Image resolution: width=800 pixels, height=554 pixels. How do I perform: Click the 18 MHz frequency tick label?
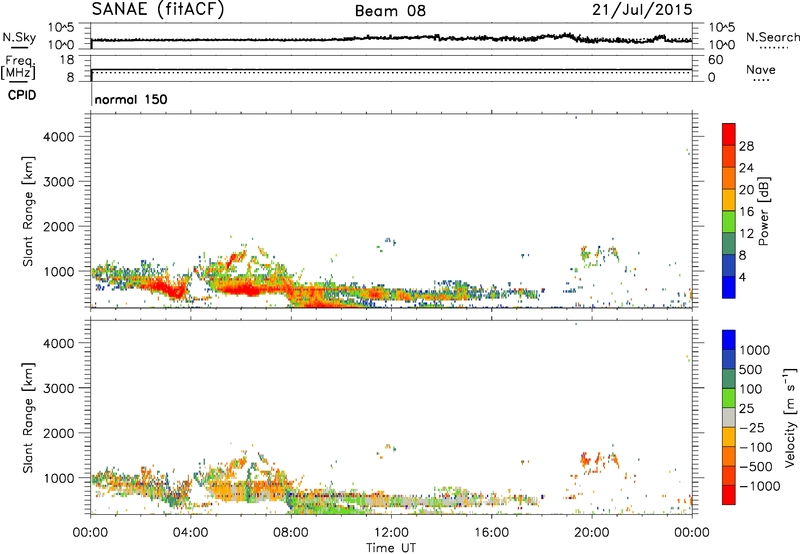pos(66,60)
